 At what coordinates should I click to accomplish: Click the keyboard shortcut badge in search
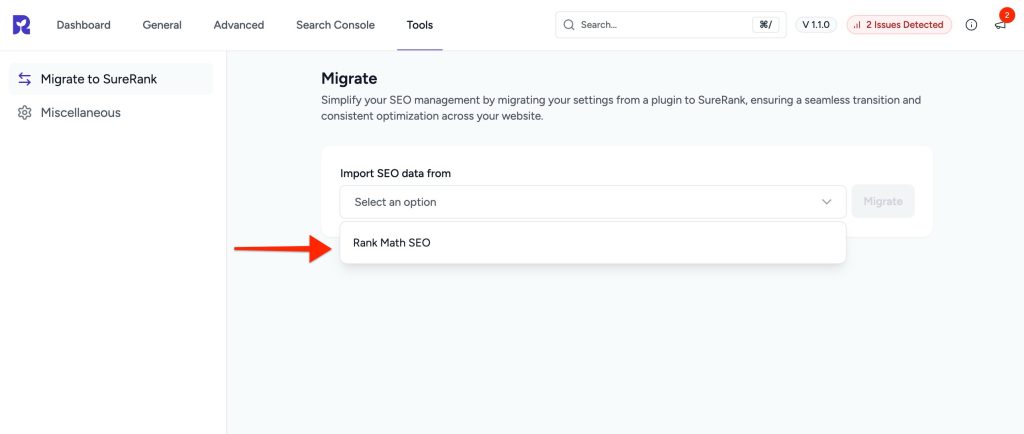coord(765,25)
